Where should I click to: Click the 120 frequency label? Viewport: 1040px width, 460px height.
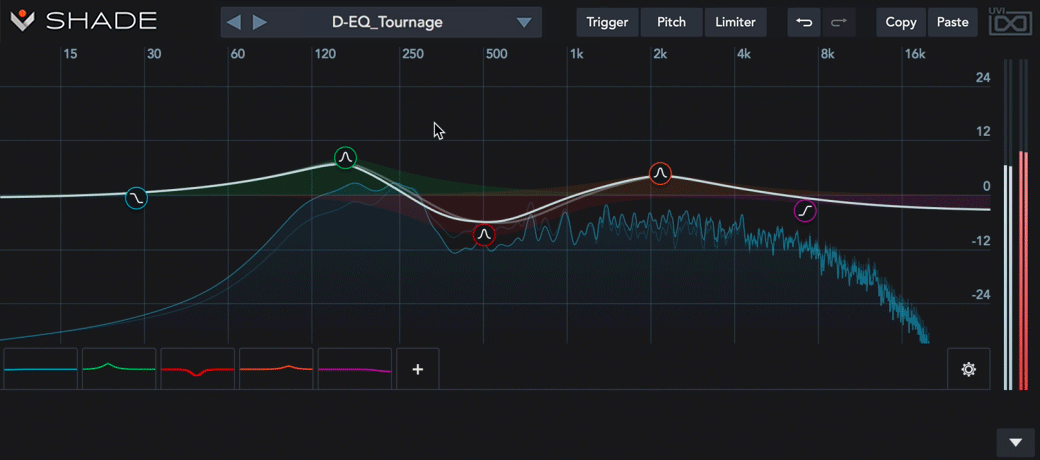pos(325,54)
